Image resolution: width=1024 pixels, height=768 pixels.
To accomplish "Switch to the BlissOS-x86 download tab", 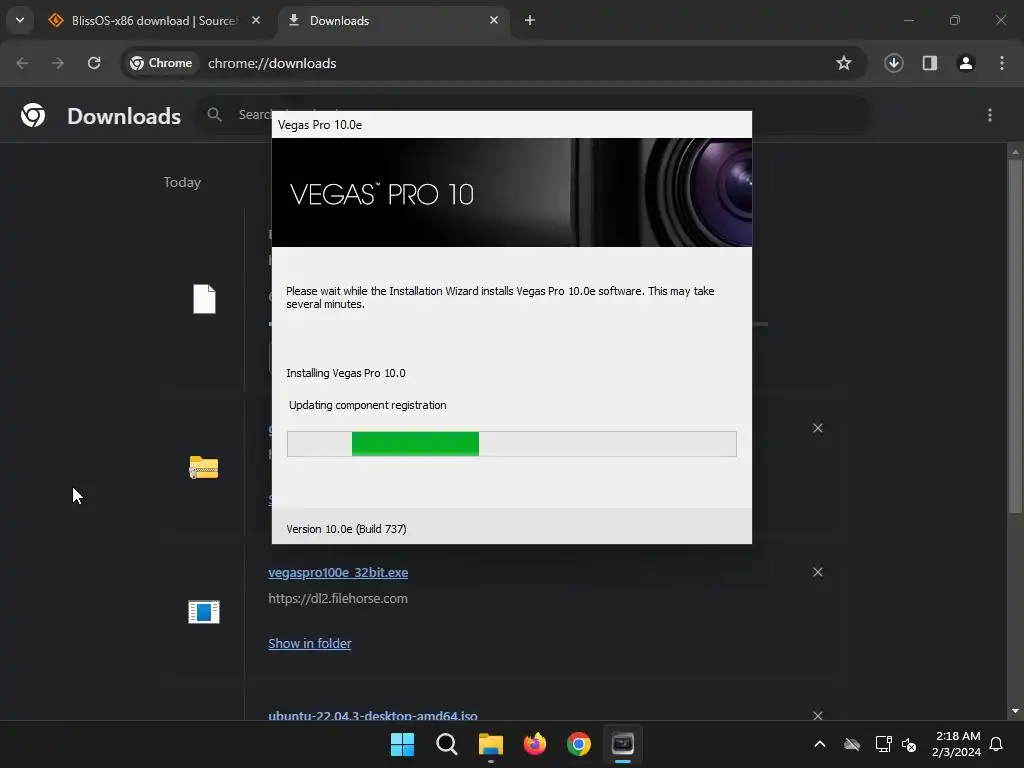I will click(x=155, y=20).
